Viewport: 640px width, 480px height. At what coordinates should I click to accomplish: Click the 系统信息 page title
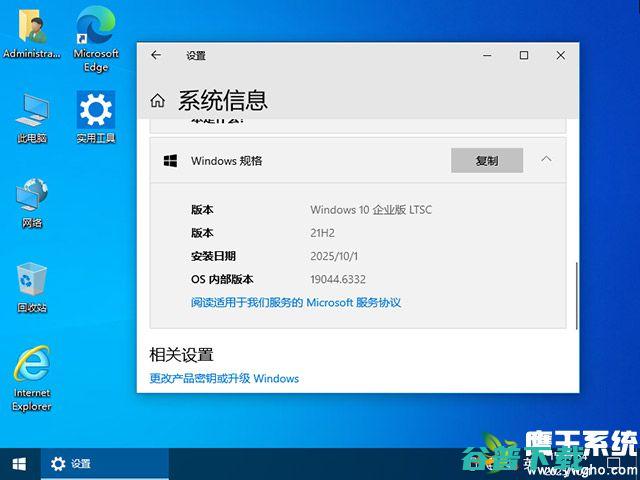[223, 100]
